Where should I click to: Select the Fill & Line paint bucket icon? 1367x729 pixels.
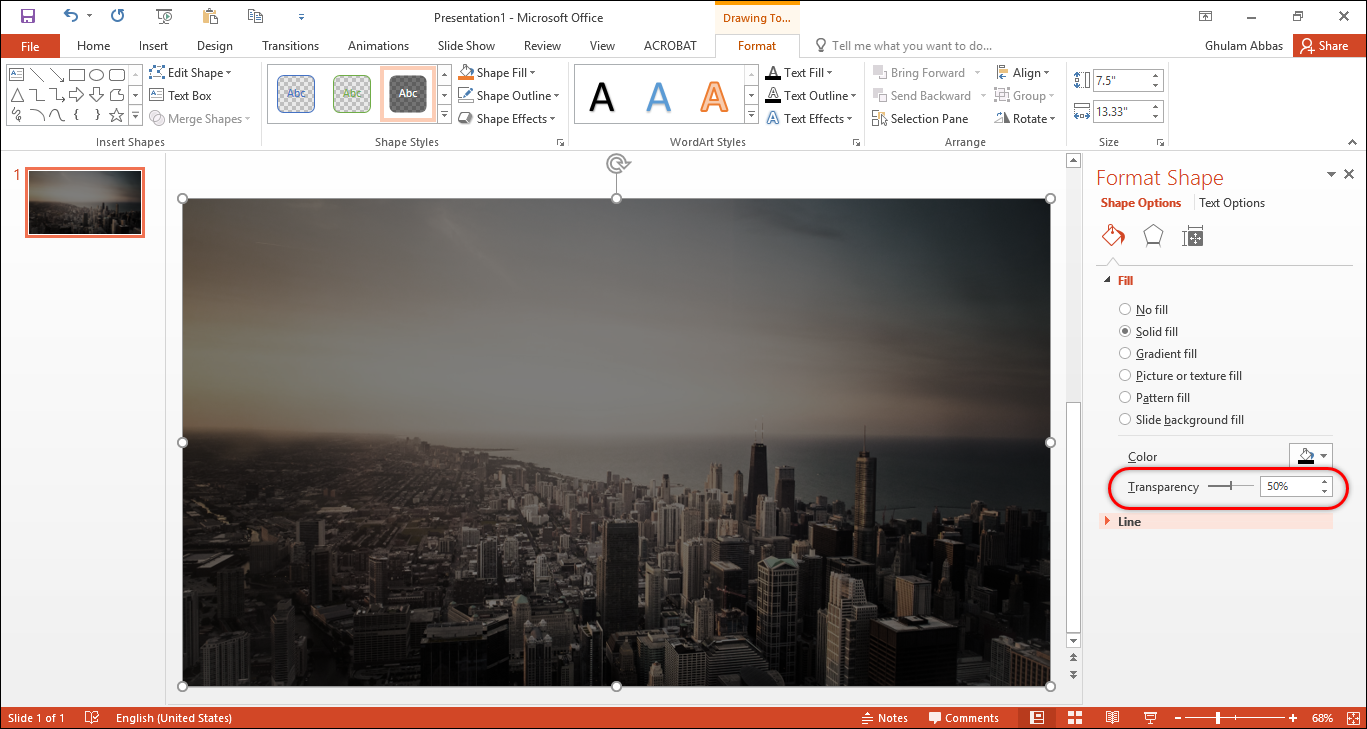(1113, 236)
